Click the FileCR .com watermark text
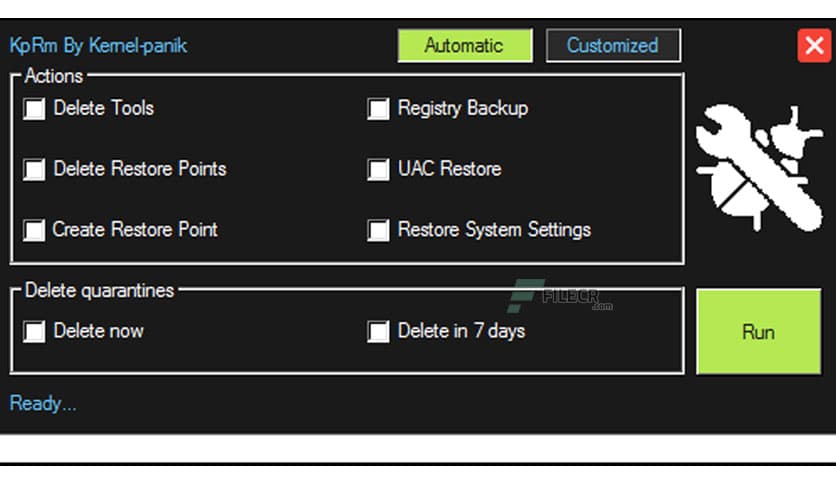This screenshot has width=836, height=484. pyautogui.click(x=602, y=306)
